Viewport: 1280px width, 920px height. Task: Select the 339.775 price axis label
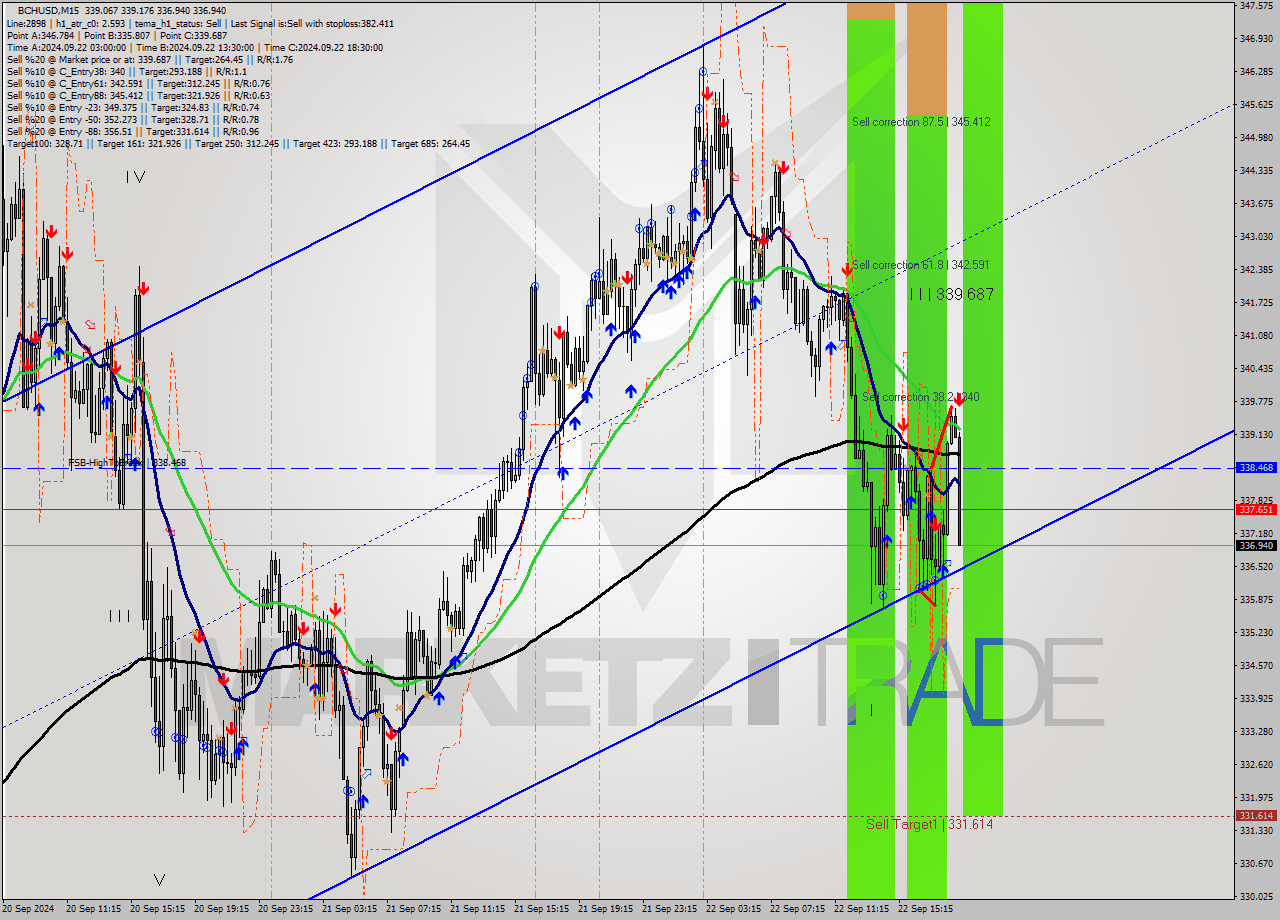1256,402
